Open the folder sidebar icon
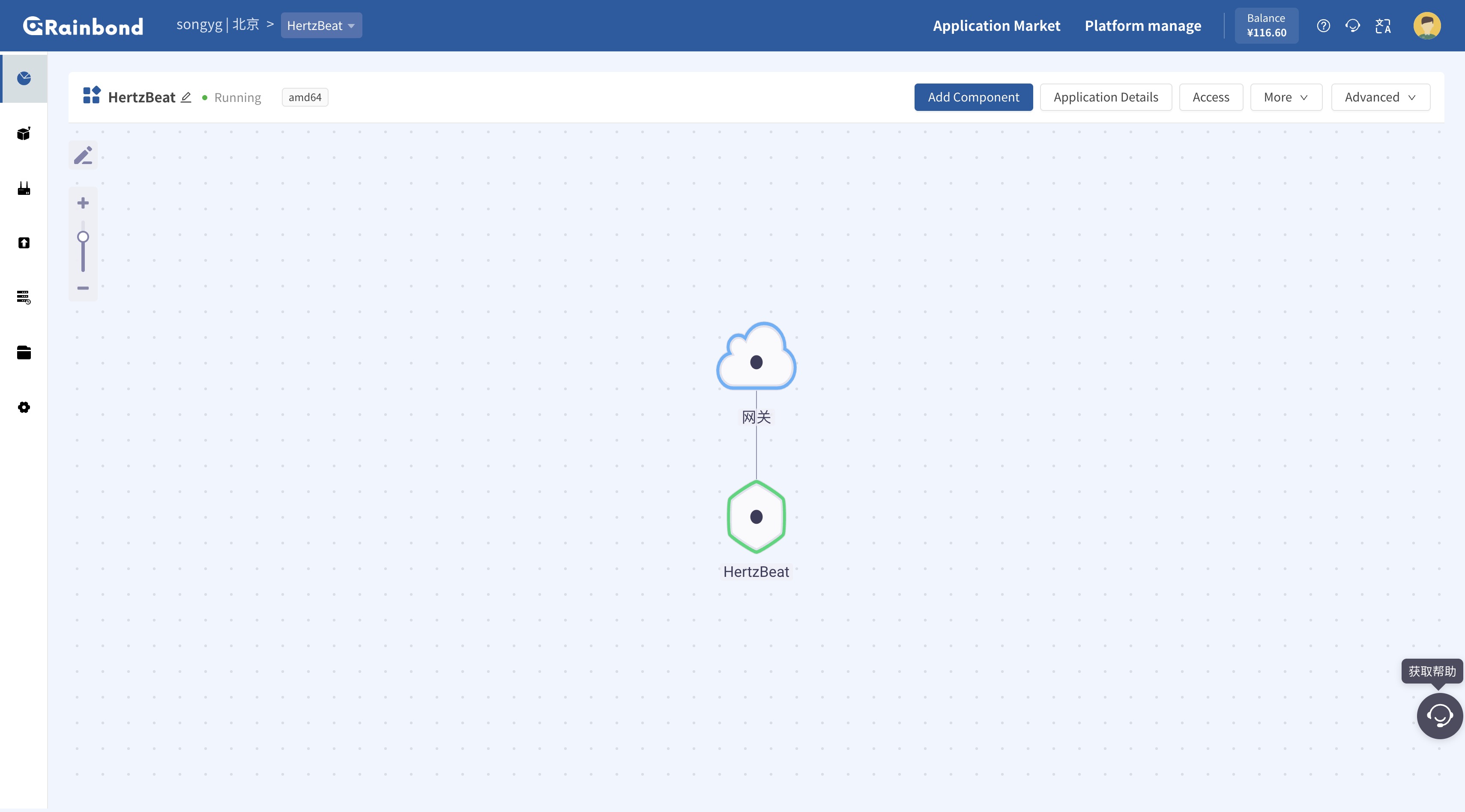This screenshot has width=1465, height=812. coord(24,352)
